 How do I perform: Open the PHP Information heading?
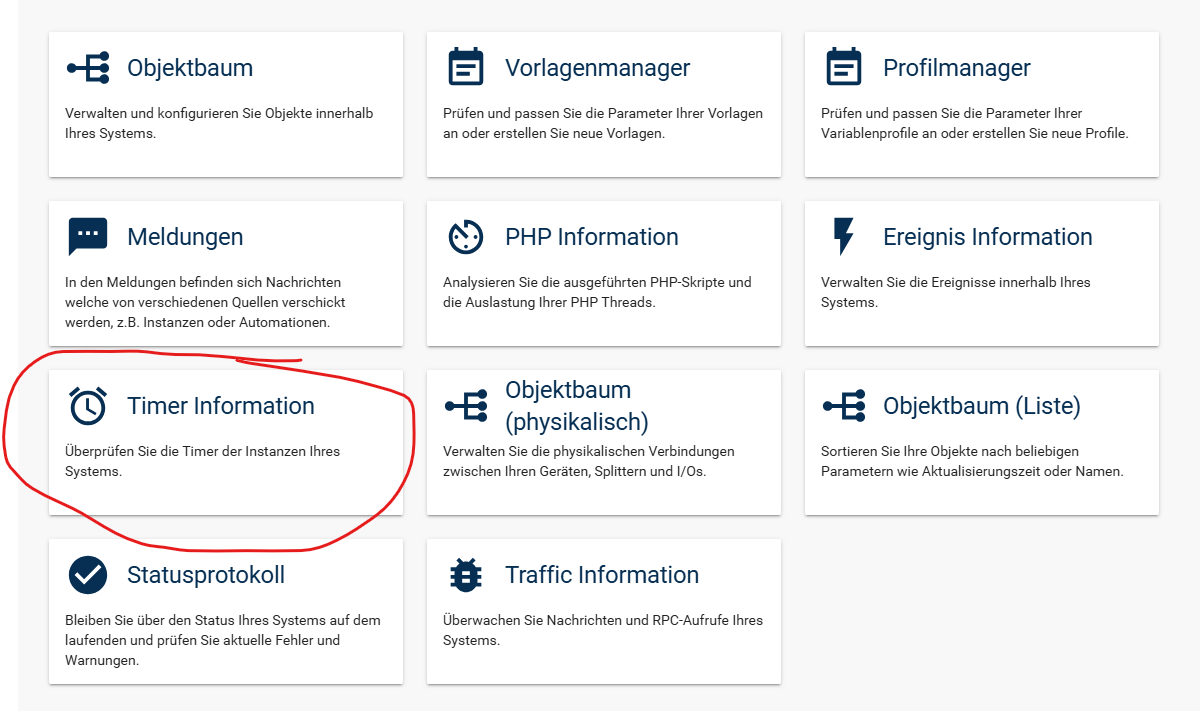[591, 237]
